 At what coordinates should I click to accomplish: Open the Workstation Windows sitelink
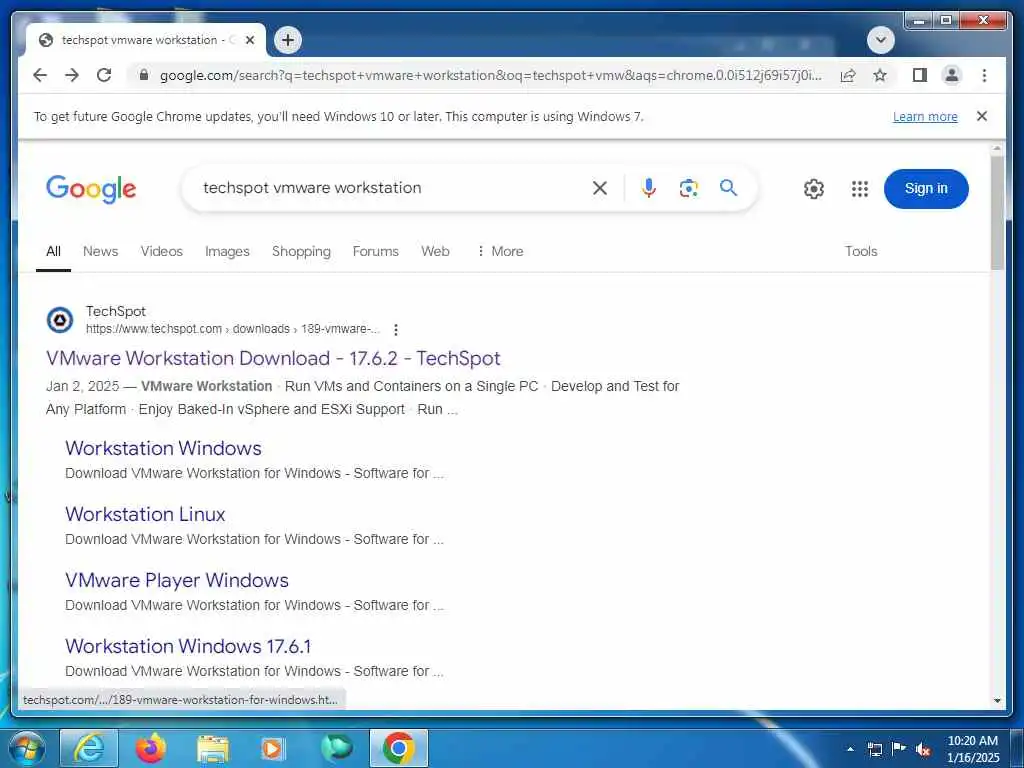coord(163,448)
